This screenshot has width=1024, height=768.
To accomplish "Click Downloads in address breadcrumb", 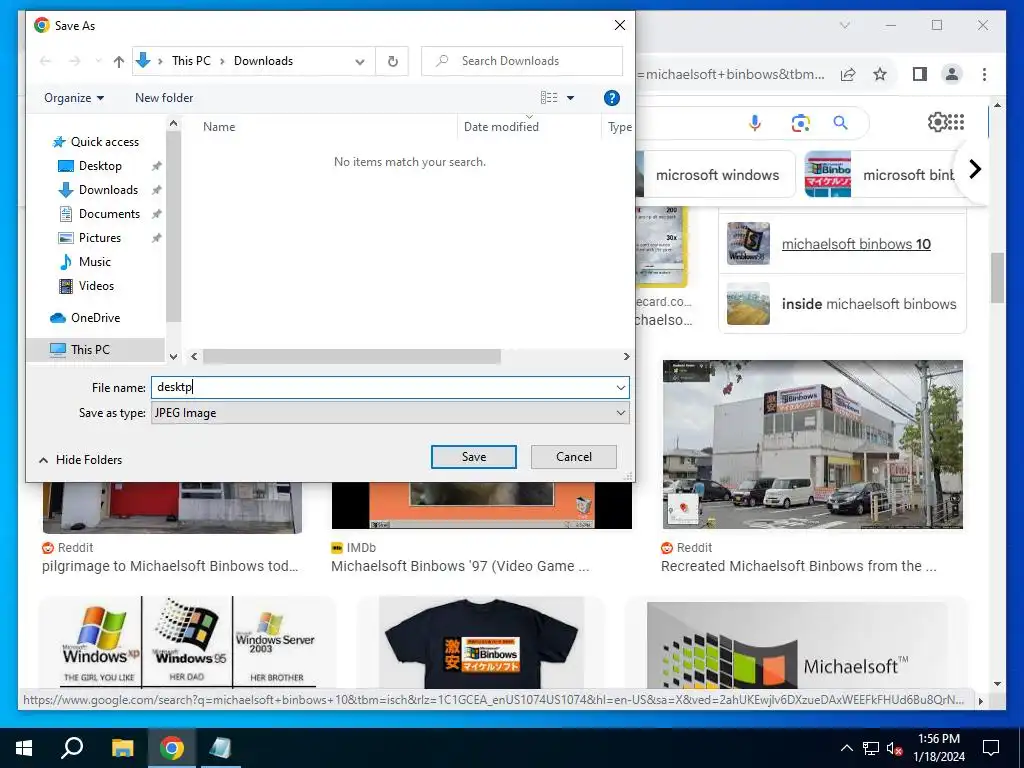I will tap(263, 61).
